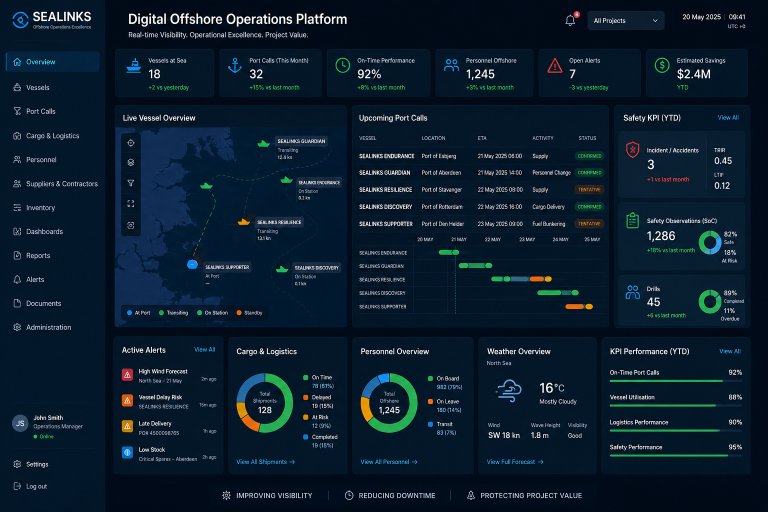The height and width of the screenshot is (512, 768).
Task: Select SEALINKS SUPPORTER blue port marker
Action: point(192,265)
